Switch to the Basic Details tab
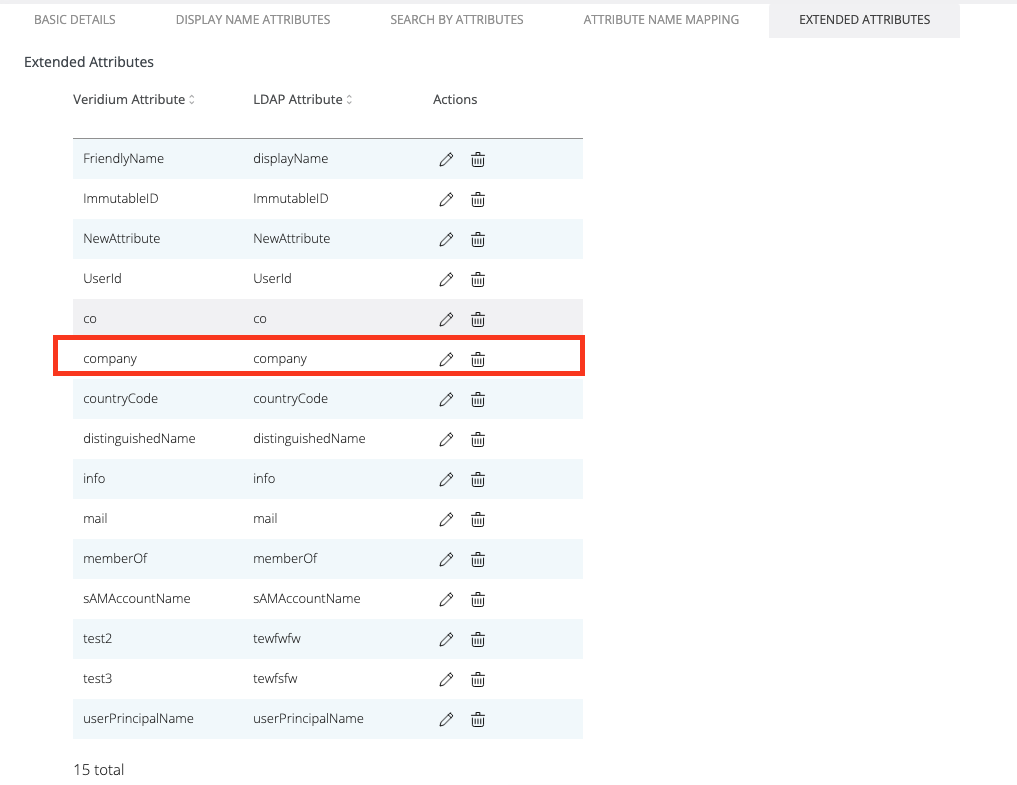The height and width of the screenshot is (785, 1017). tap(75, 20)
